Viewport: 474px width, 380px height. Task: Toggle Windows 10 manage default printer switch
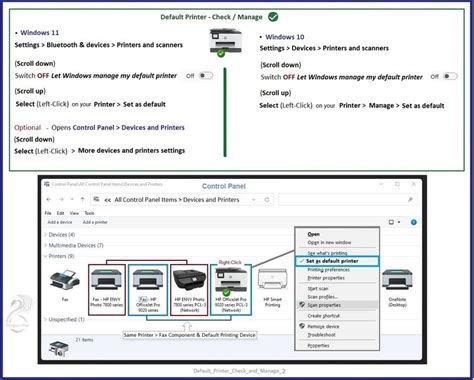450,76
